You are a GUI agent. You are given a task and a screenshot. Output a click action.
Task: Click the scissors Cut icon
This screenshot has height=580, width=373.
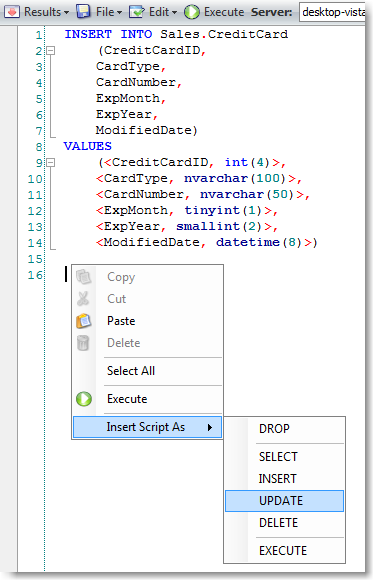(83, 299)
